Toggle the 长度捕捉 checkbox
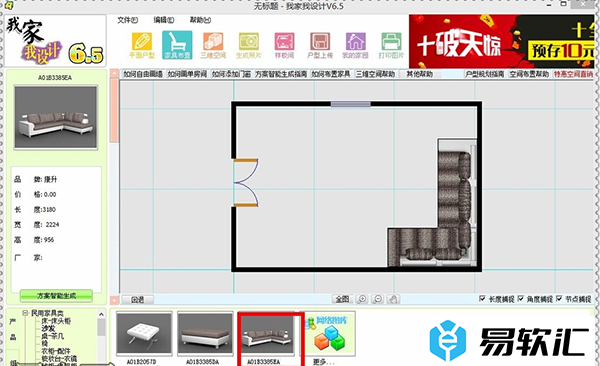600x366 pixels. pyautogui.click(x=482, y=298)
